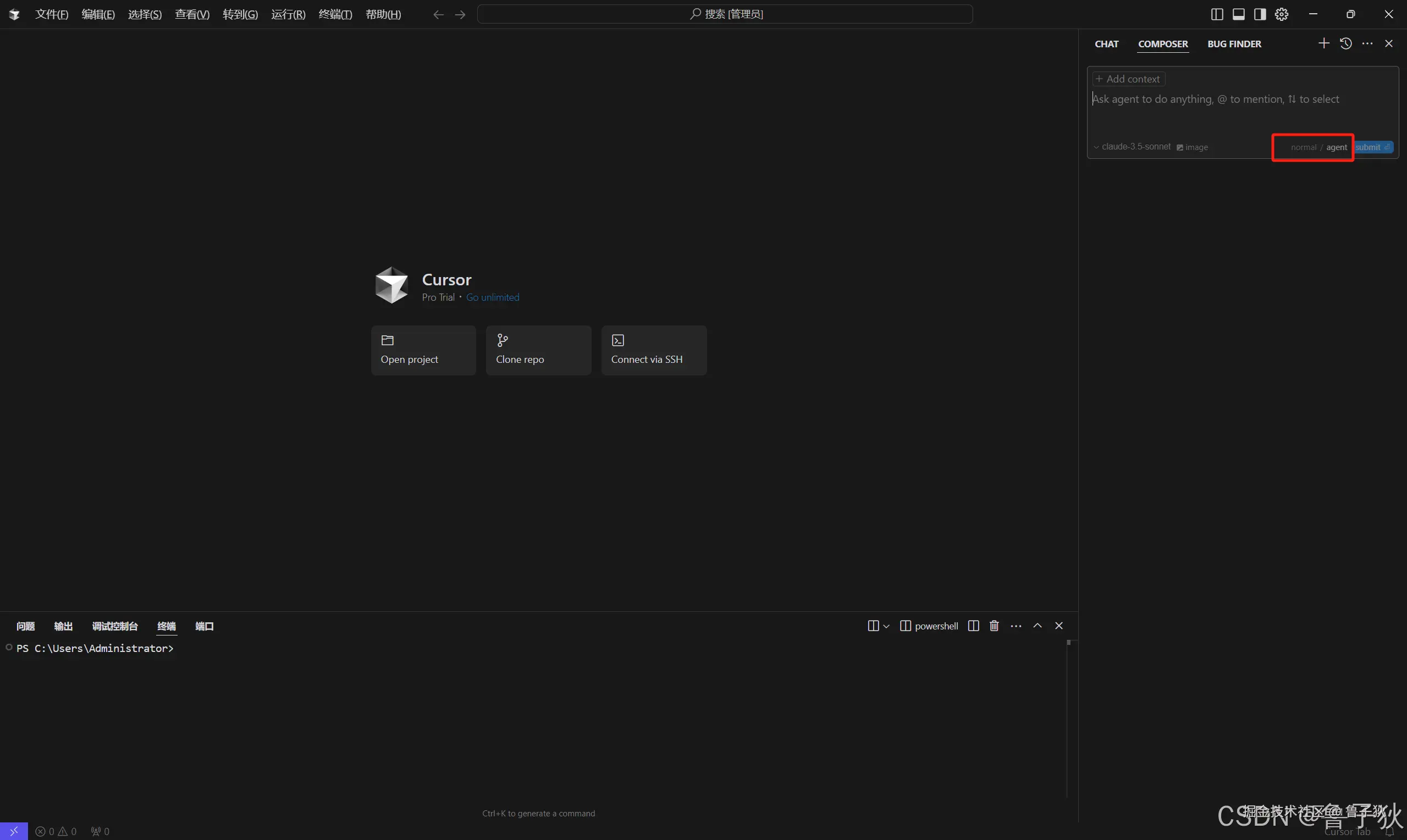
Task: Open Cursor settings gear icon
Action: (1281, 14)
